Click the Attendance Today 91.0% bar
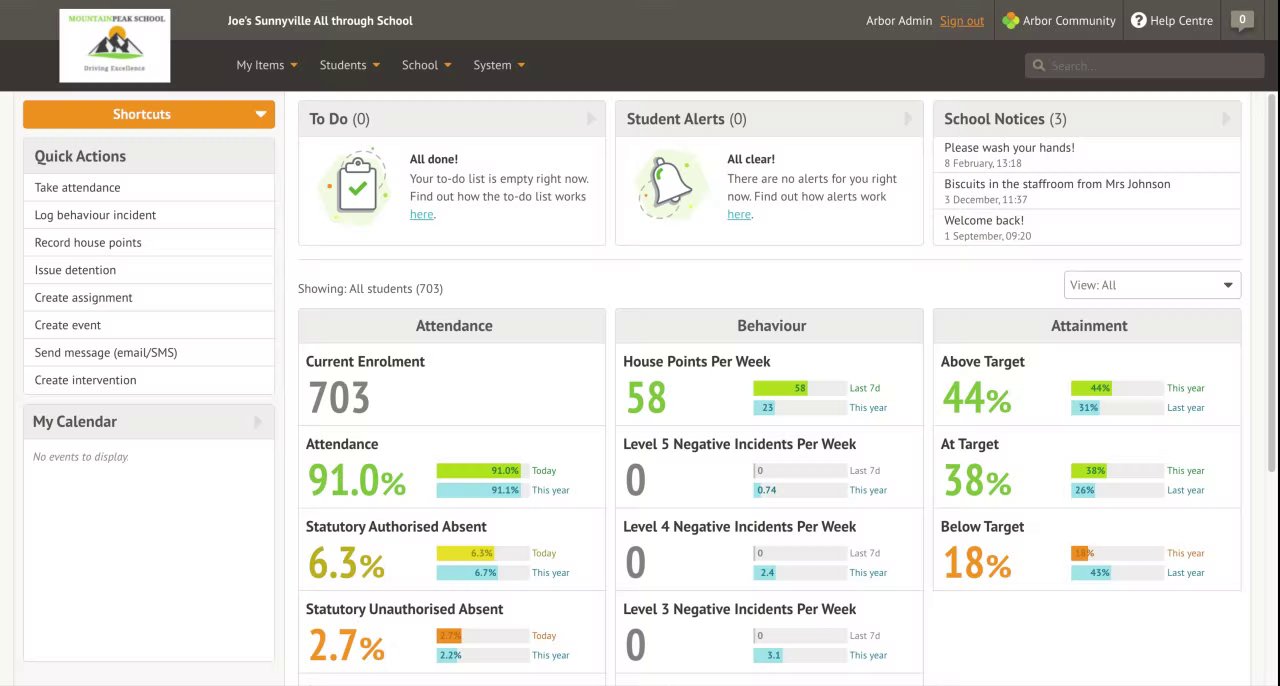1280x686 pixels. pos(482,471)
